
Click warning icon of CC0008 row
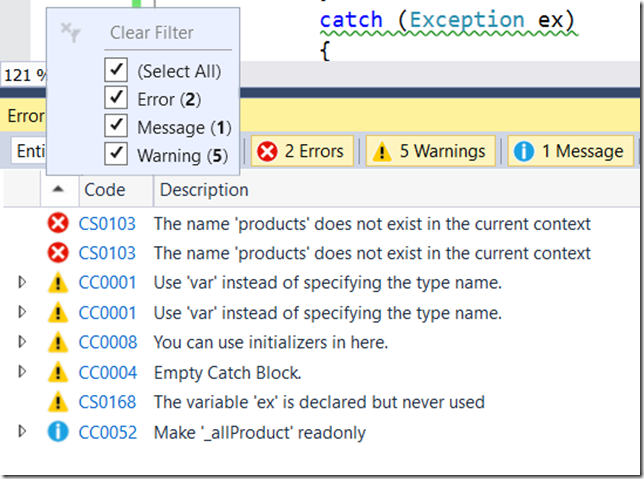(58, 342)
